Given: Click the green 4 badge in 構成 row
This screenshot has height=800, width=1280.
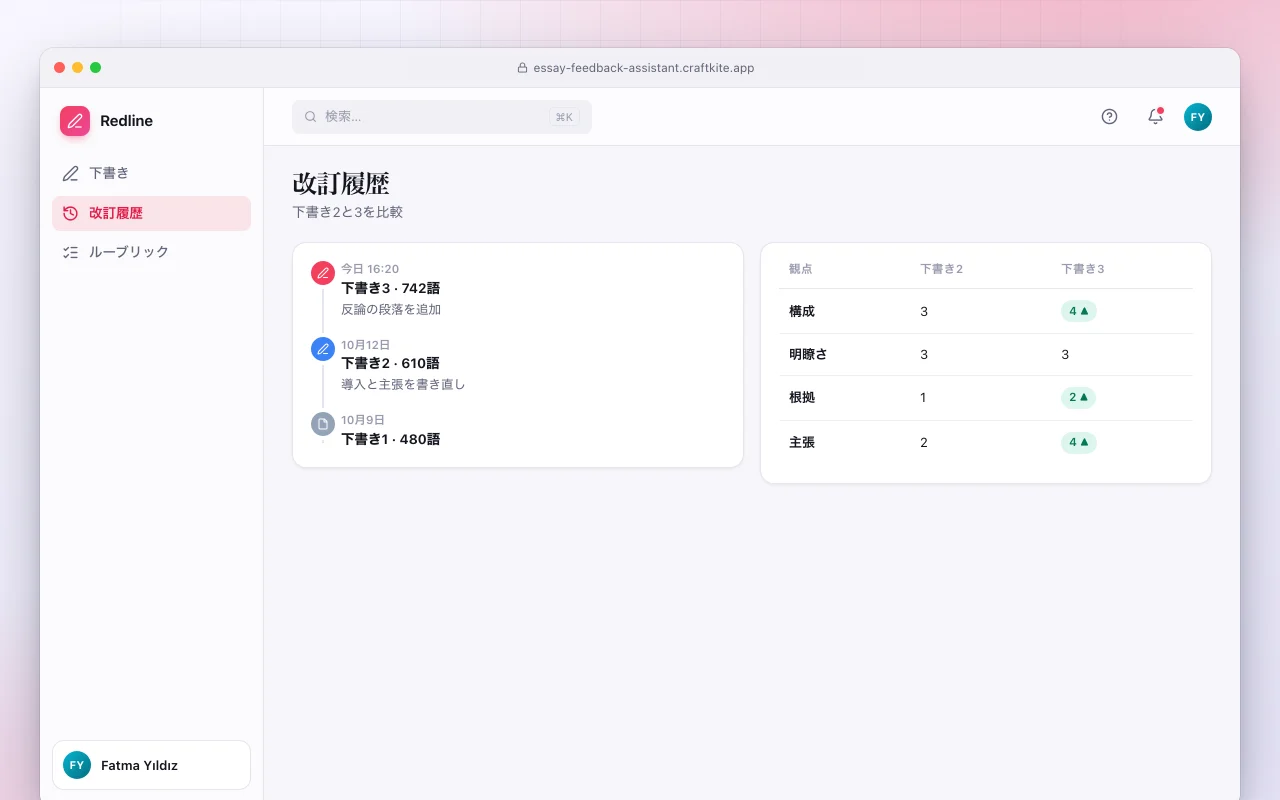Looking at the screenshot, I should coord(1079,311).
